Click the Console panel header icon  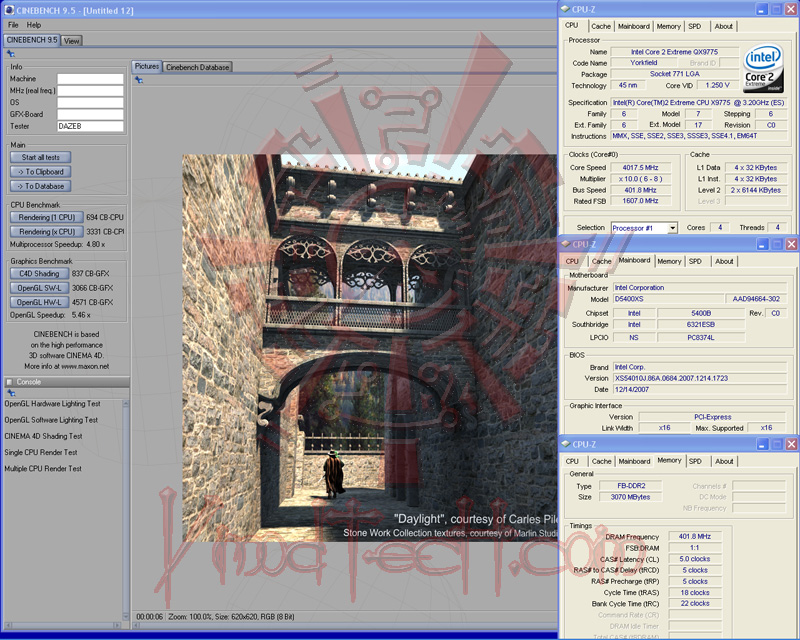[9, 382]
